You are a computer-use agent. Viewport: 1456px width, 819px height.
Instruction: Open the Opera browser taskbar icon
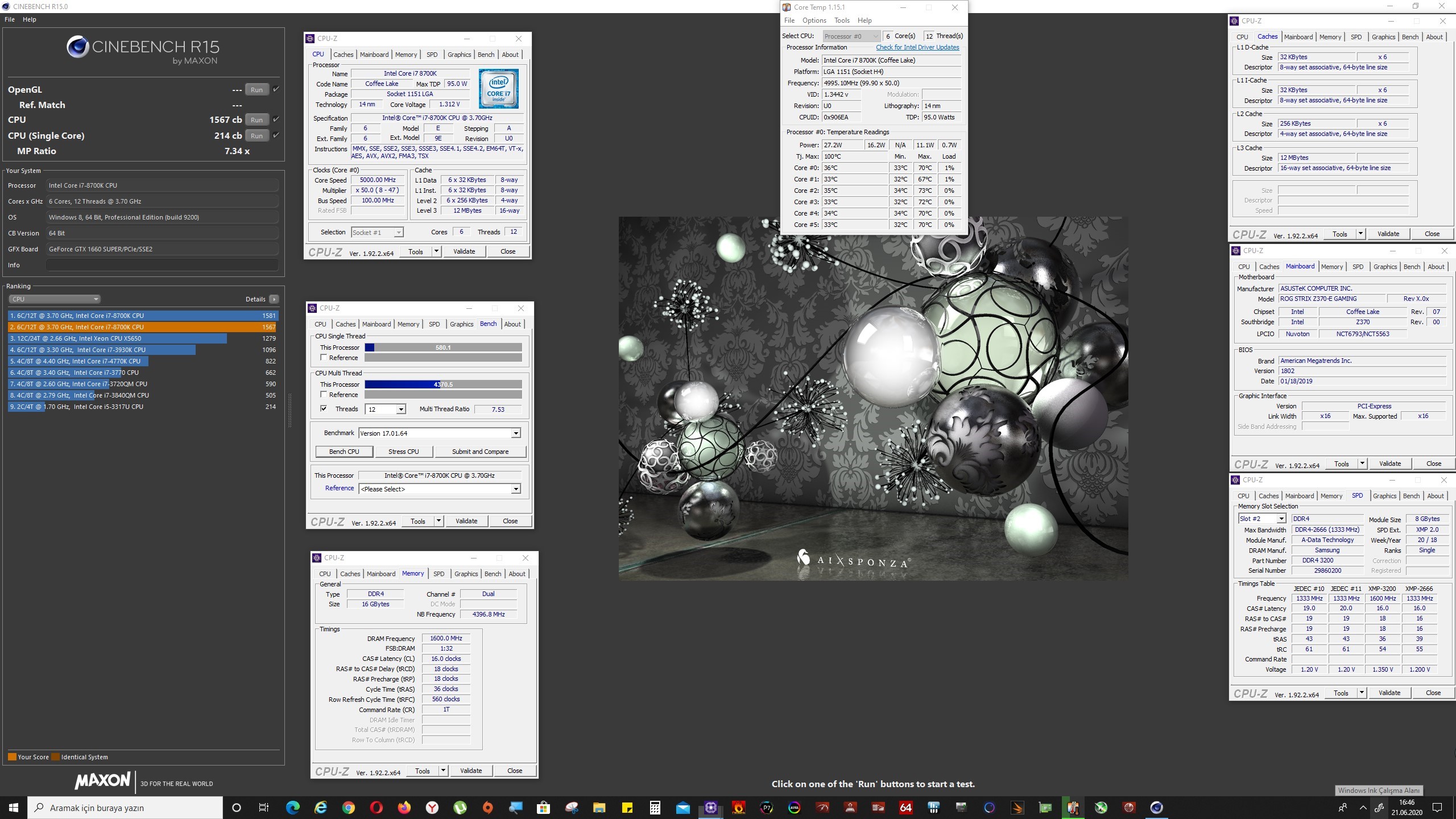[x=377, y=808]
